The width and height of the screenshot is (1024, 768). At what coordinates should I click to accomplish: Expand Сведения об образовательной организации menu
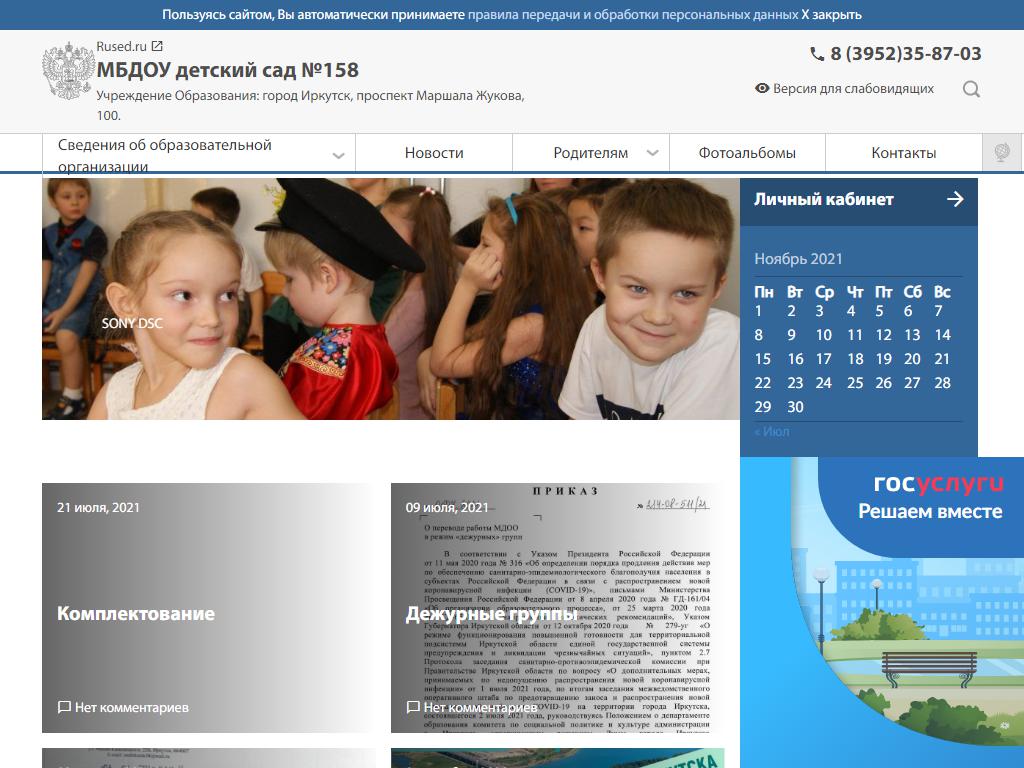click(338, 155)
